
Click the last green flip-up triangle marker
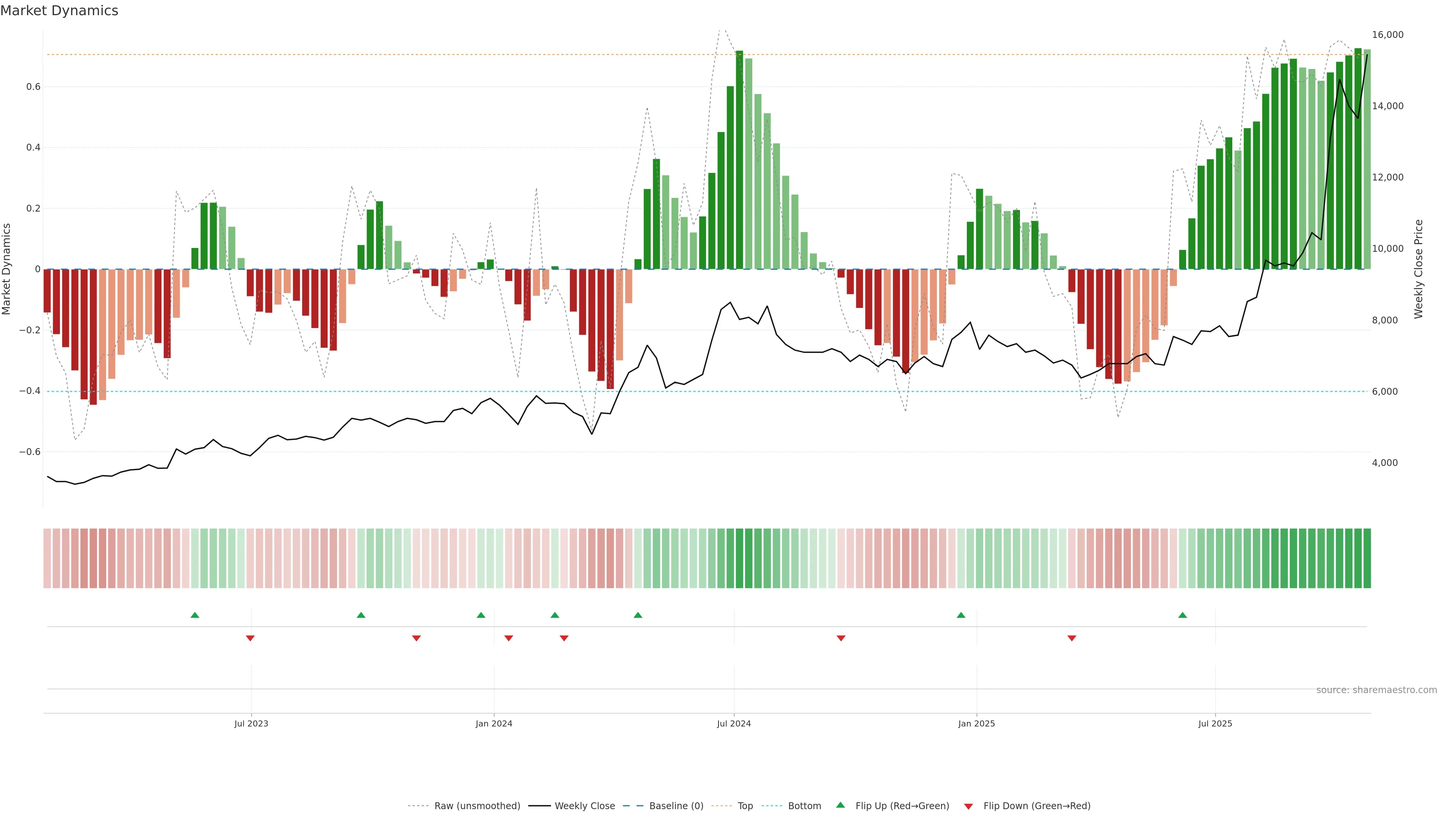pyautogui.click(x=1183, y=615)
